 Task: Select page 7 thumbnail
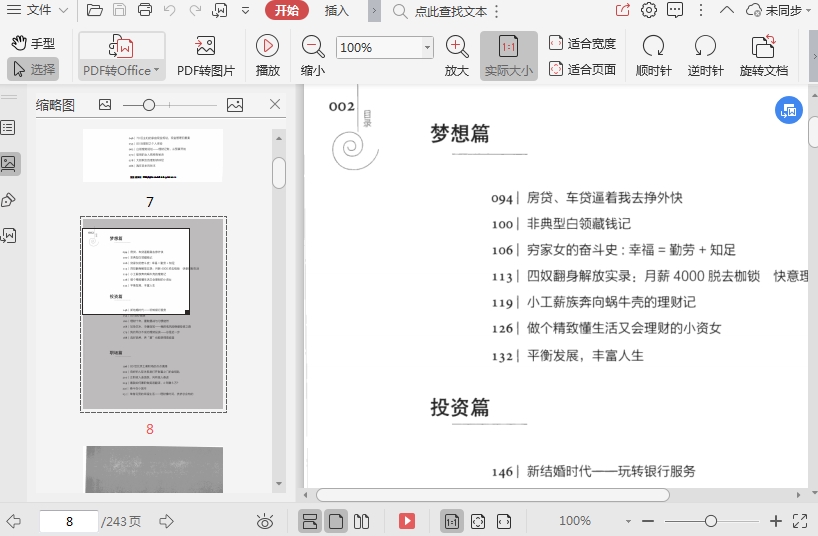click(153, 156)
